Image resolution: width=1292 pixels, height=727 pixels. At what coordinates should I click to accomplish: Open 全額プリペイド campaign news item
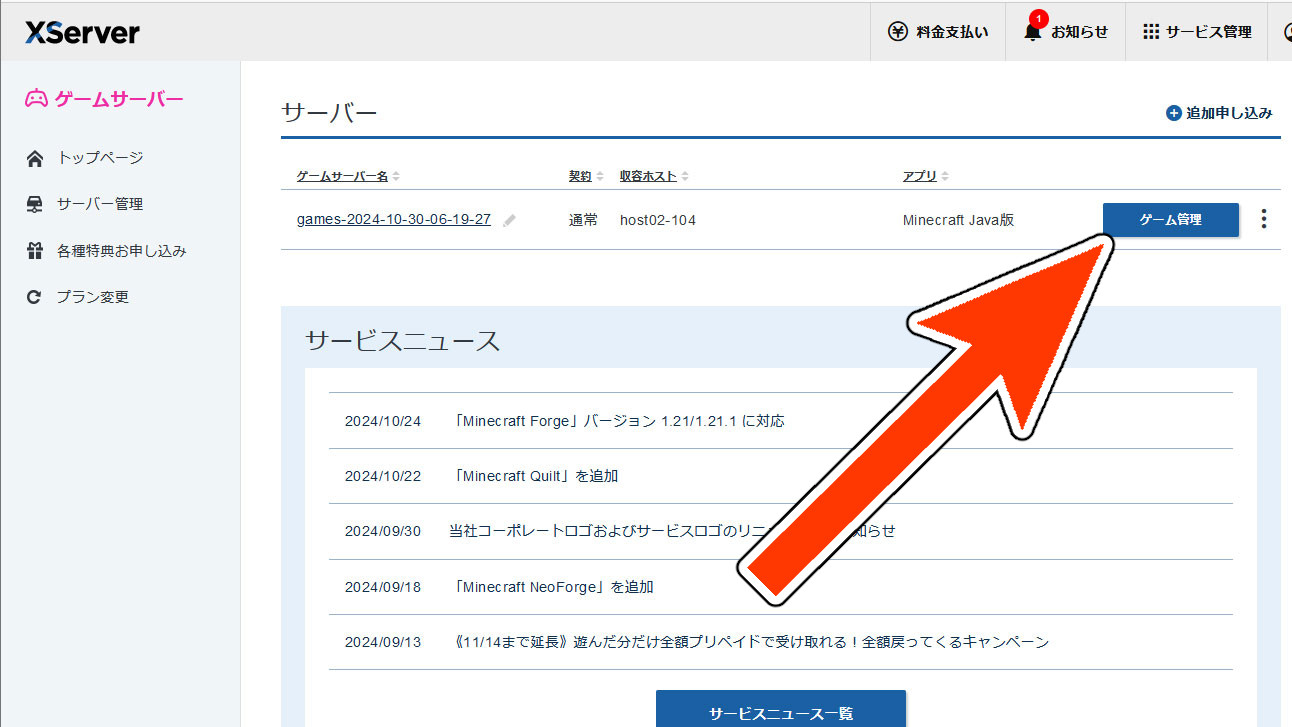(x=750, y=642)
